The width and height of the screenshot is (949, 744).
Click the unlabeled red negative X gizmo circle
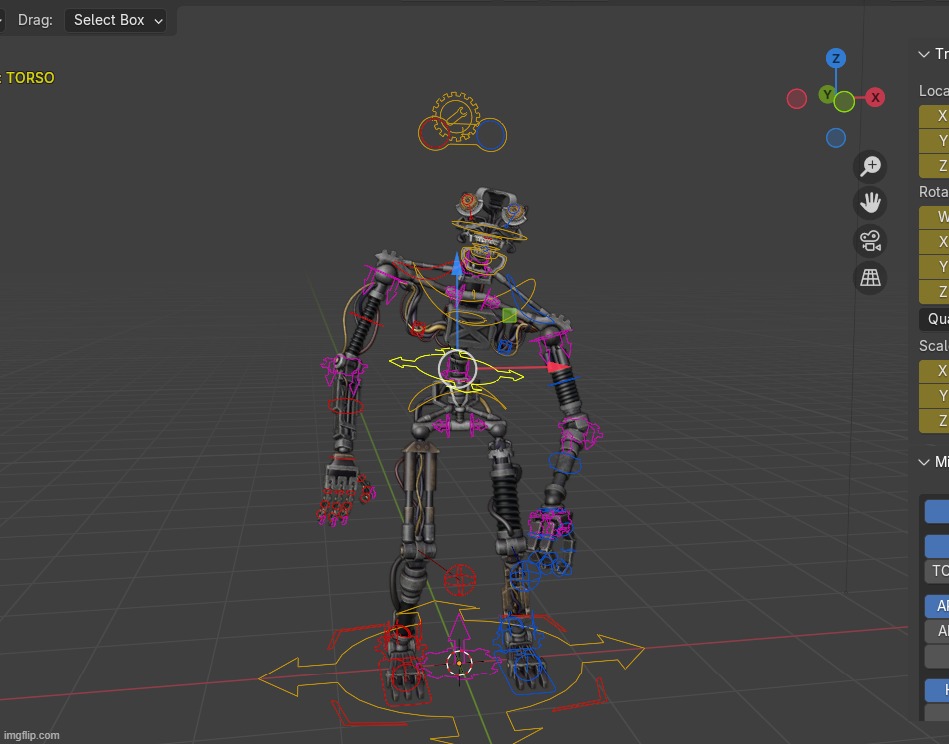pos(796,99)
